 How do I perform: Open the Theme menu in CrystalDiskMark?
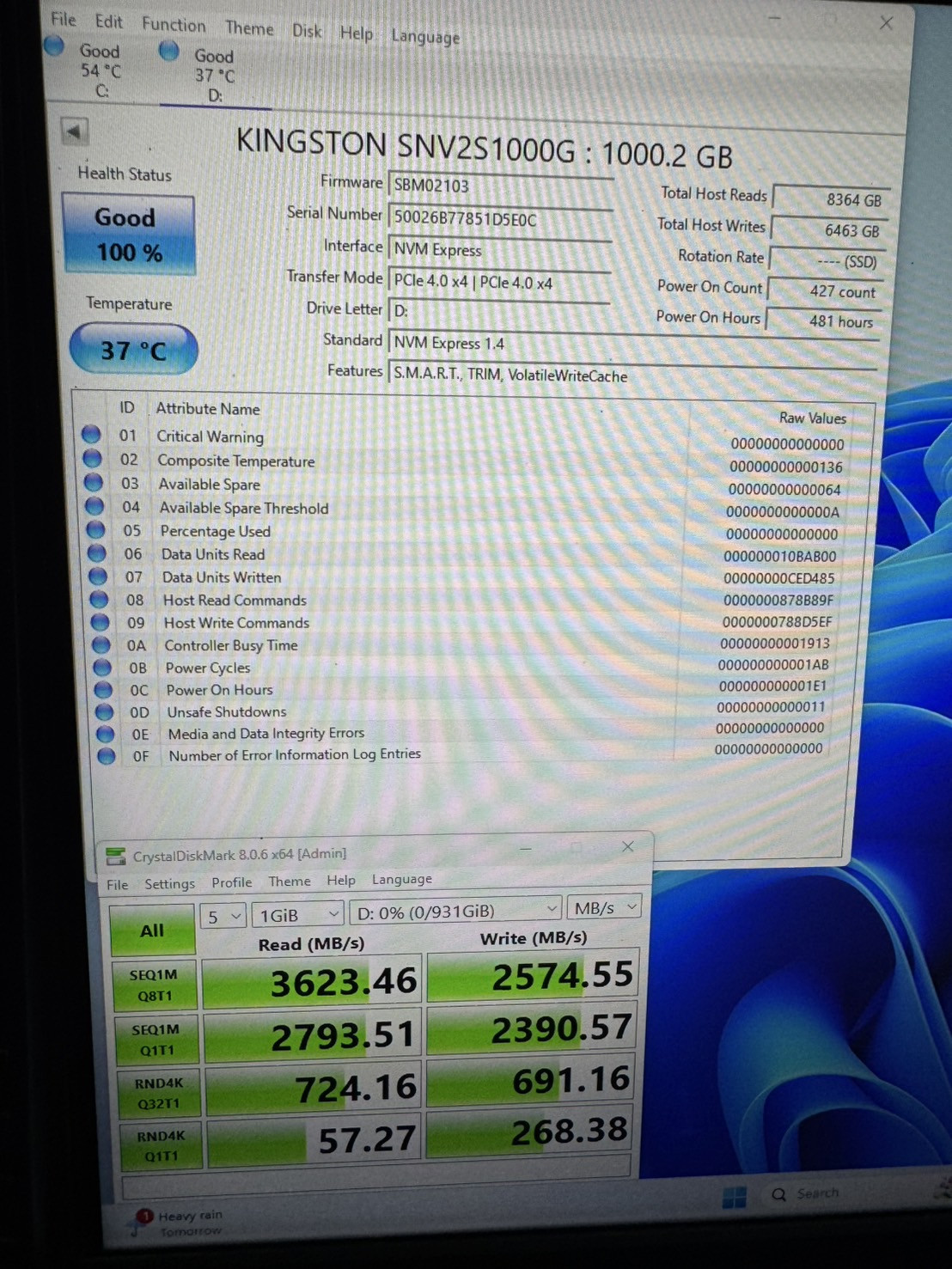290,882
